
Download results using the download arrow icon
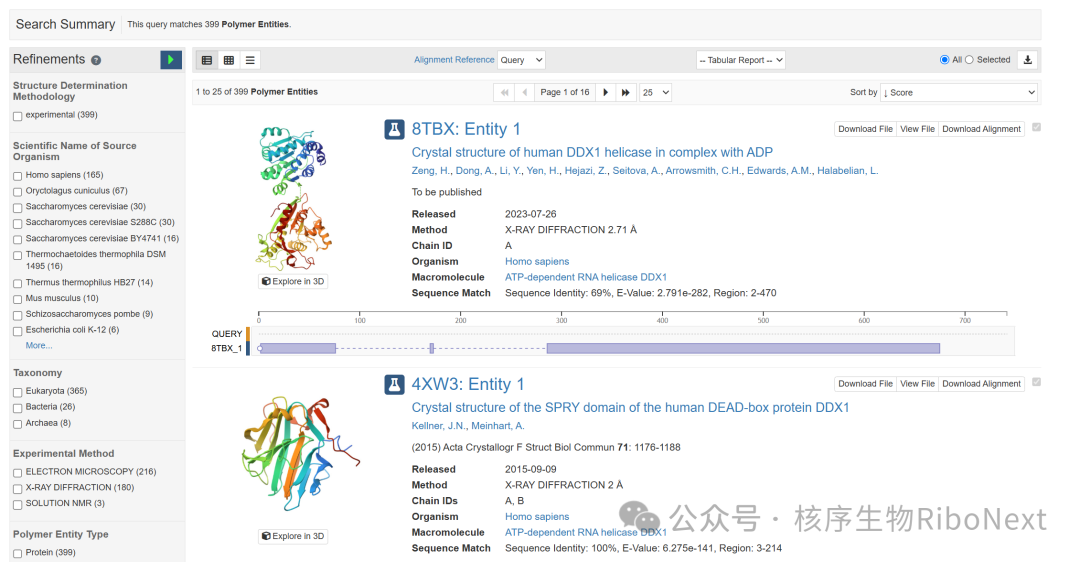pos(1027,60)
